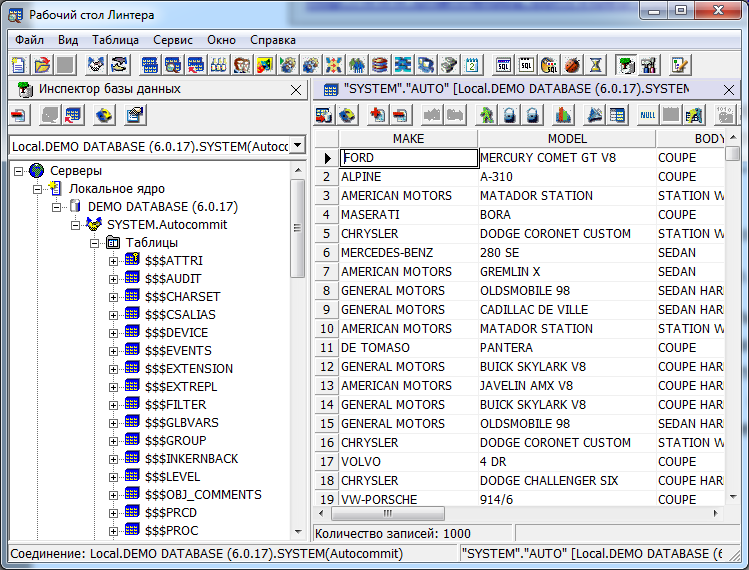
Task: Collapse the Таблицы tree node
Action: click(95, 243)
